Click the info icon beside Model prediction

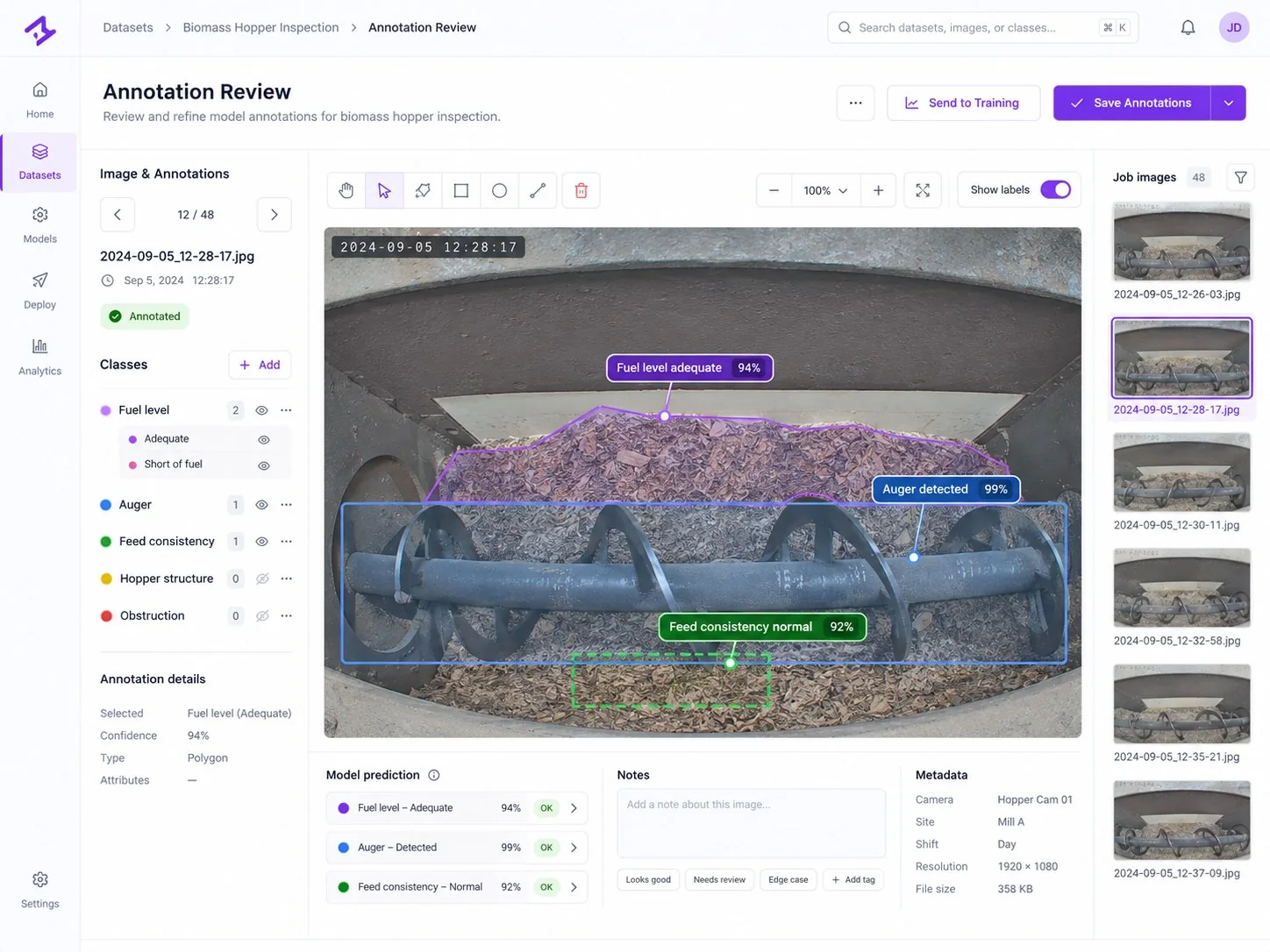434,775
